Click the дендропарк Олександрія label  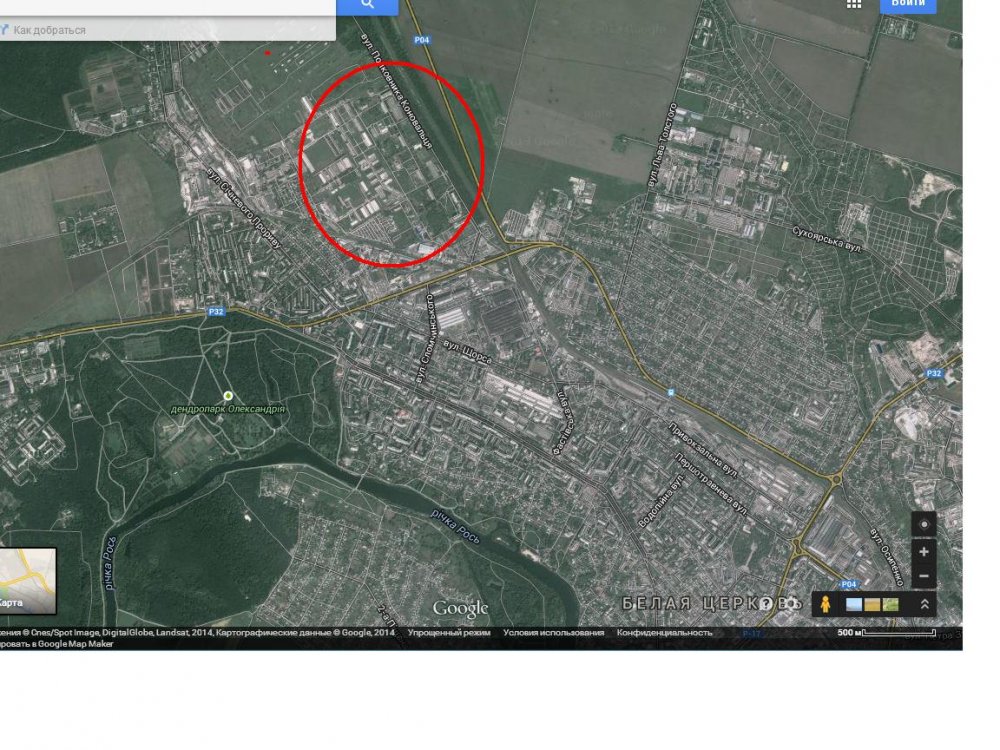point(228,409)
